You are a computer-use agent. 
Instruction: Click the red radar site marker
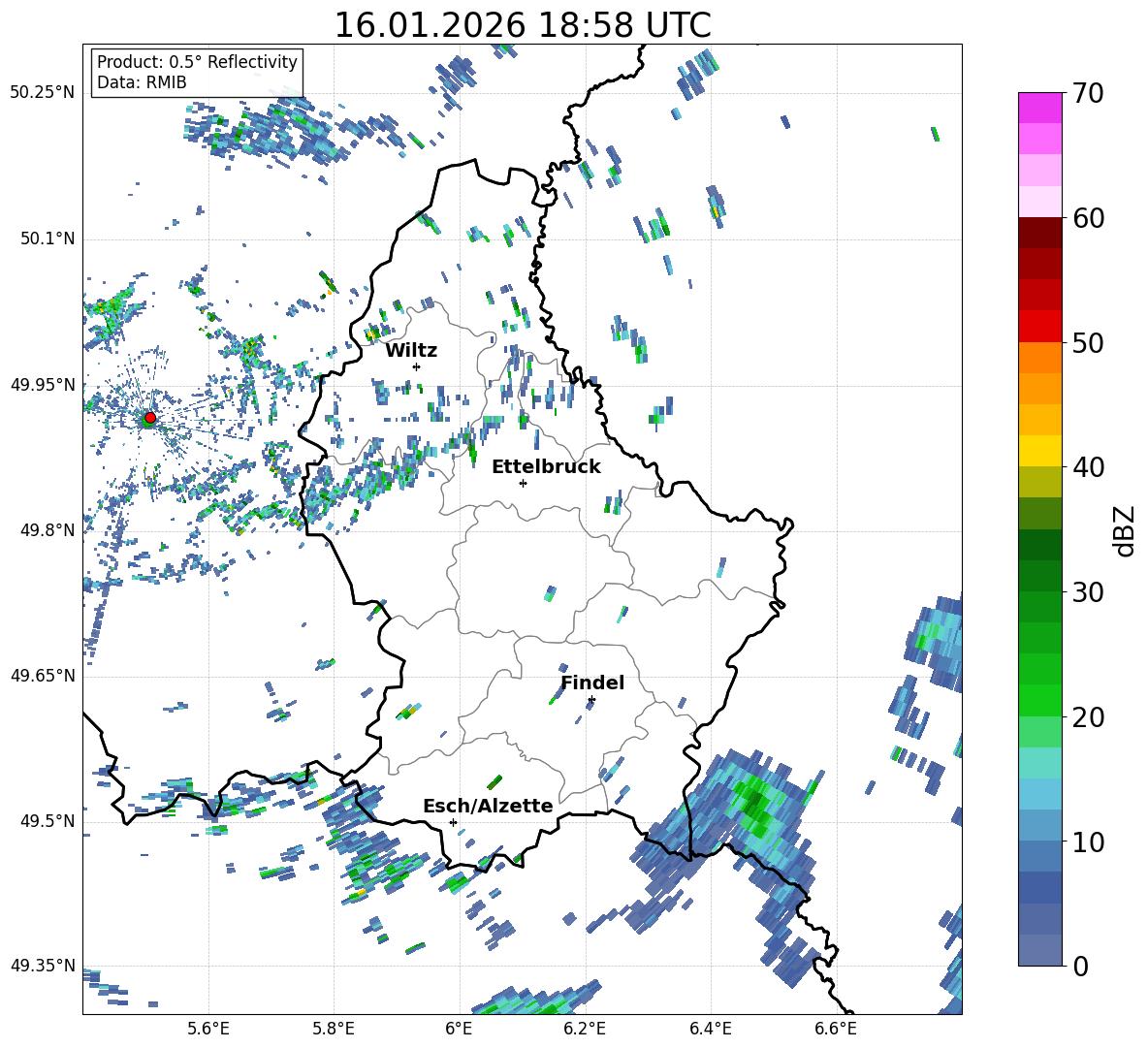click(x=150, y=417)
